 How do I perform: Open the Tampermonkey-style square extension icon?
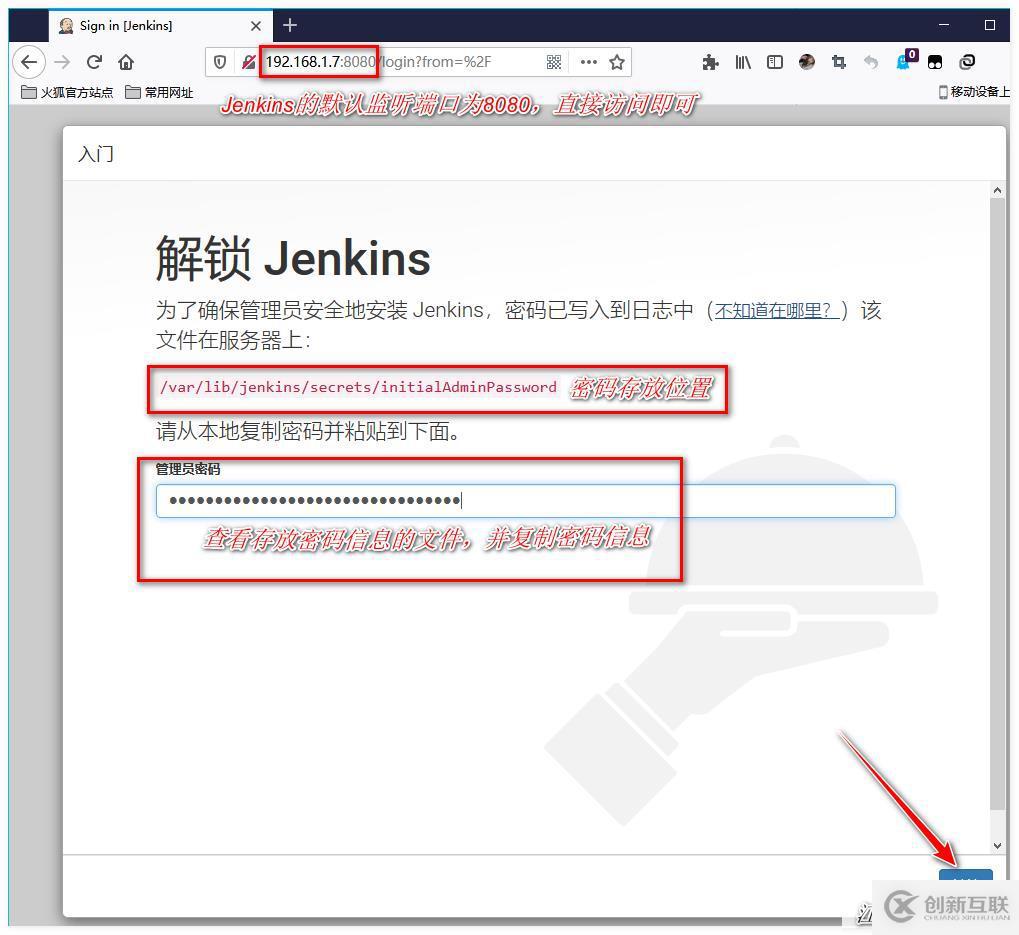pyautogui.click(x=935, y=62)
